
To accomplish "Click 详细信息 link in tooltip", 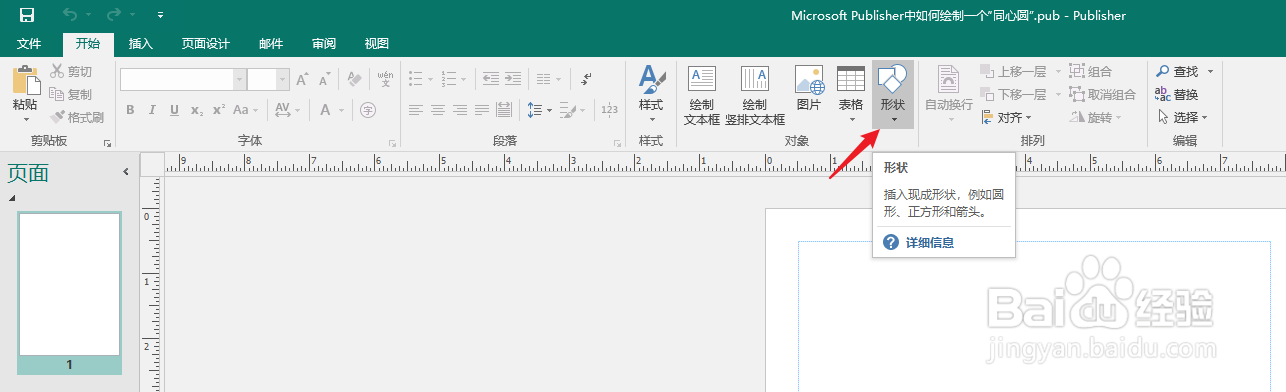I will (929, 243).
